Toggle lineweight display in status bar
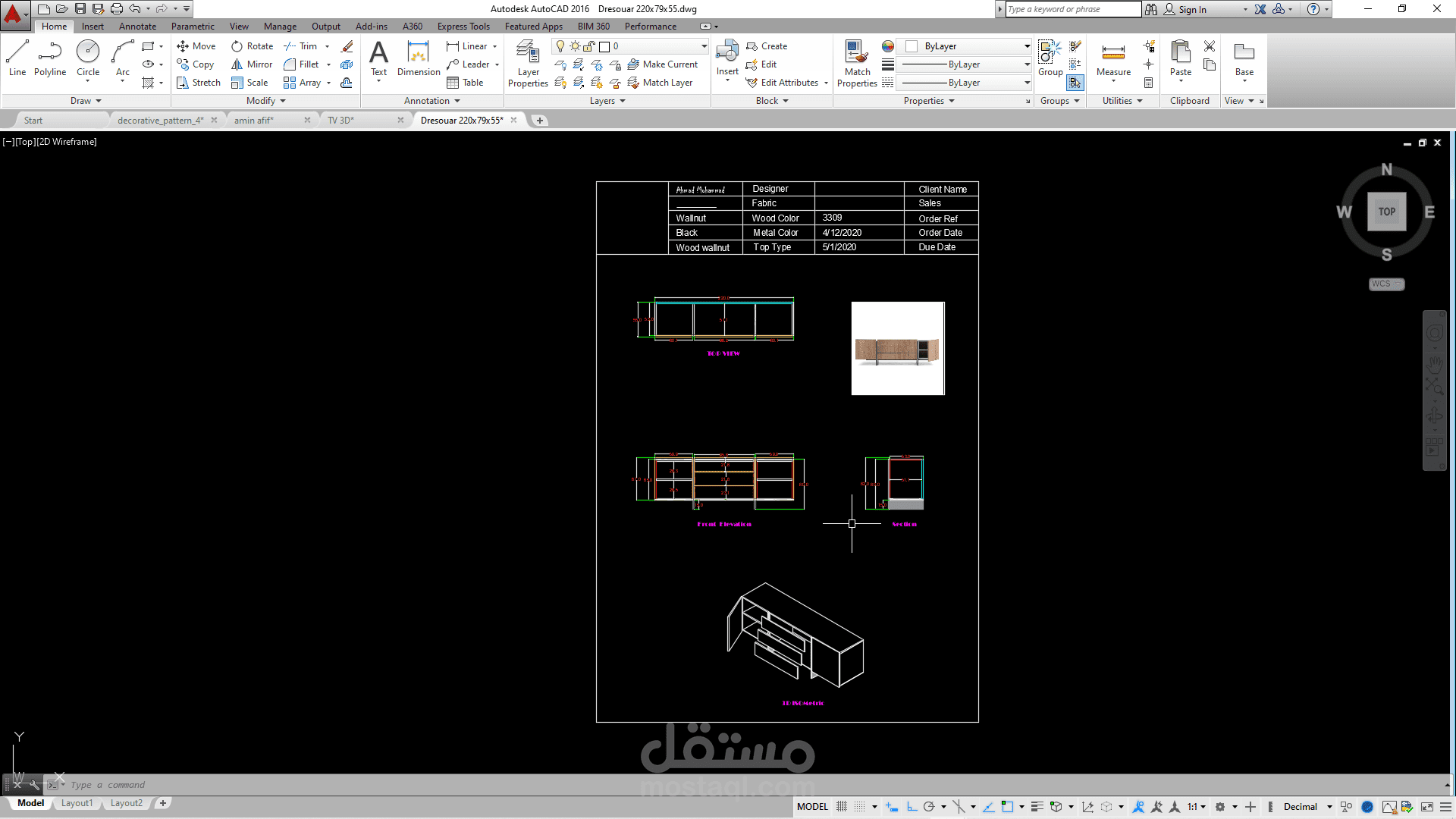Image resolution: width=1456 pixels, height=819 pixels. point(1037,807)
